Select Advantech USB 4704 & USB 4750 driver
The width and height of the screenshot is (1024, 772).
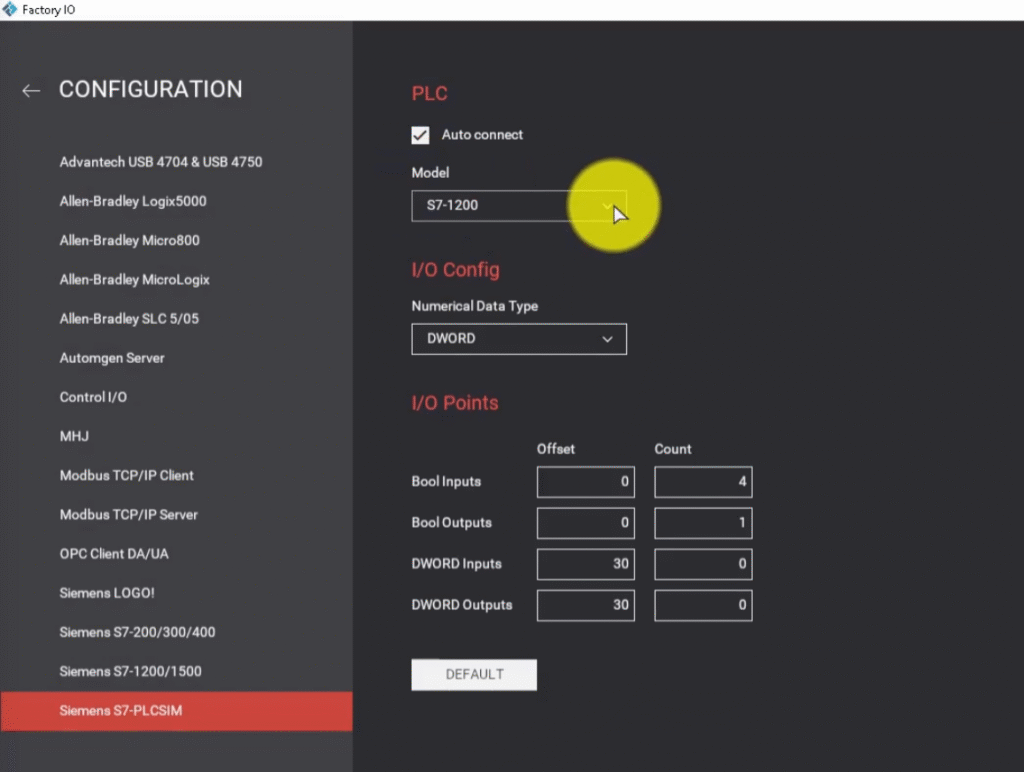point(161,162)
